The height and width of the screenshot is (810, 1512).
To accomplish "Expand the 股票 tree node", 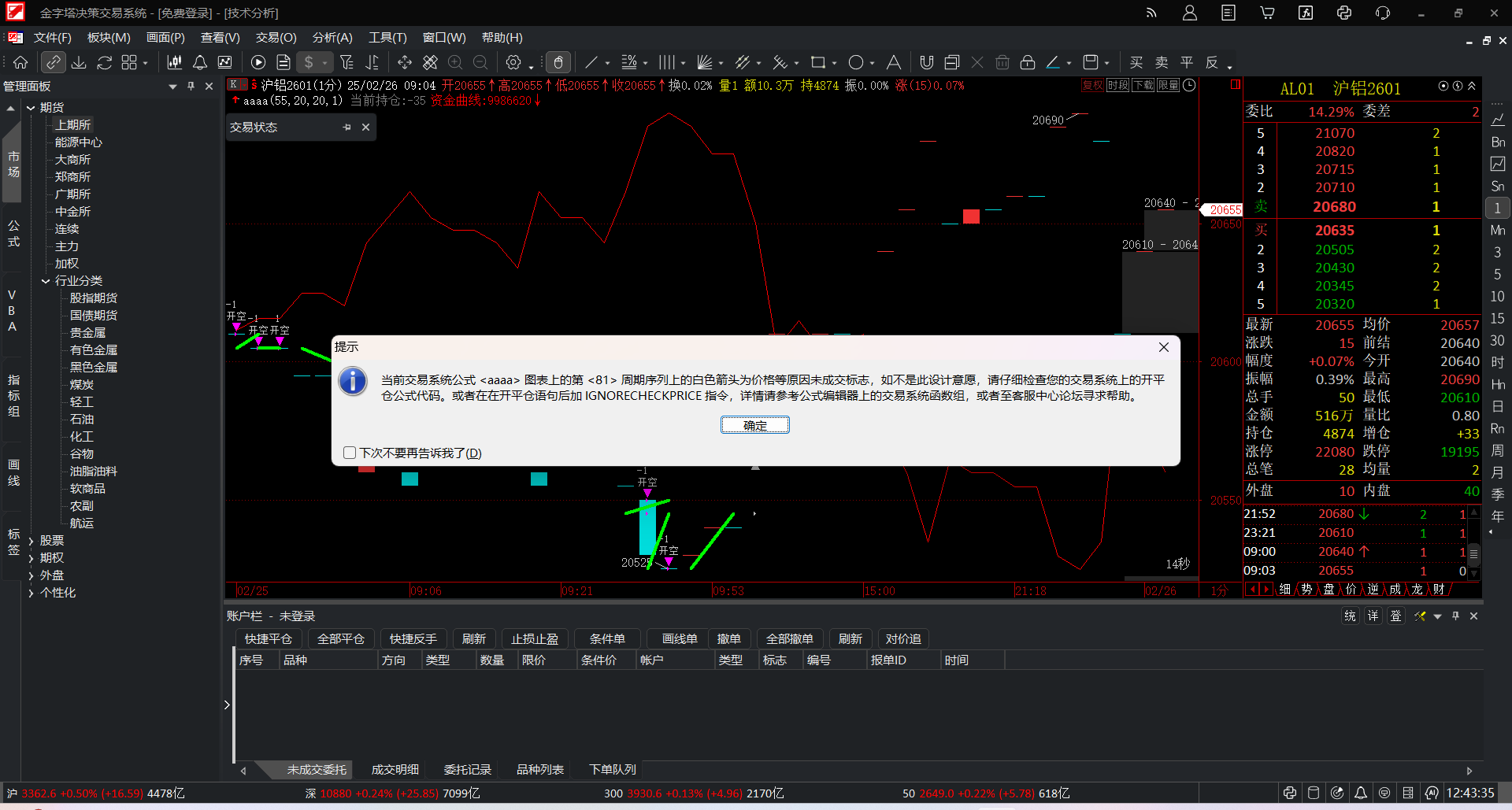I will (x=31, y=541).
